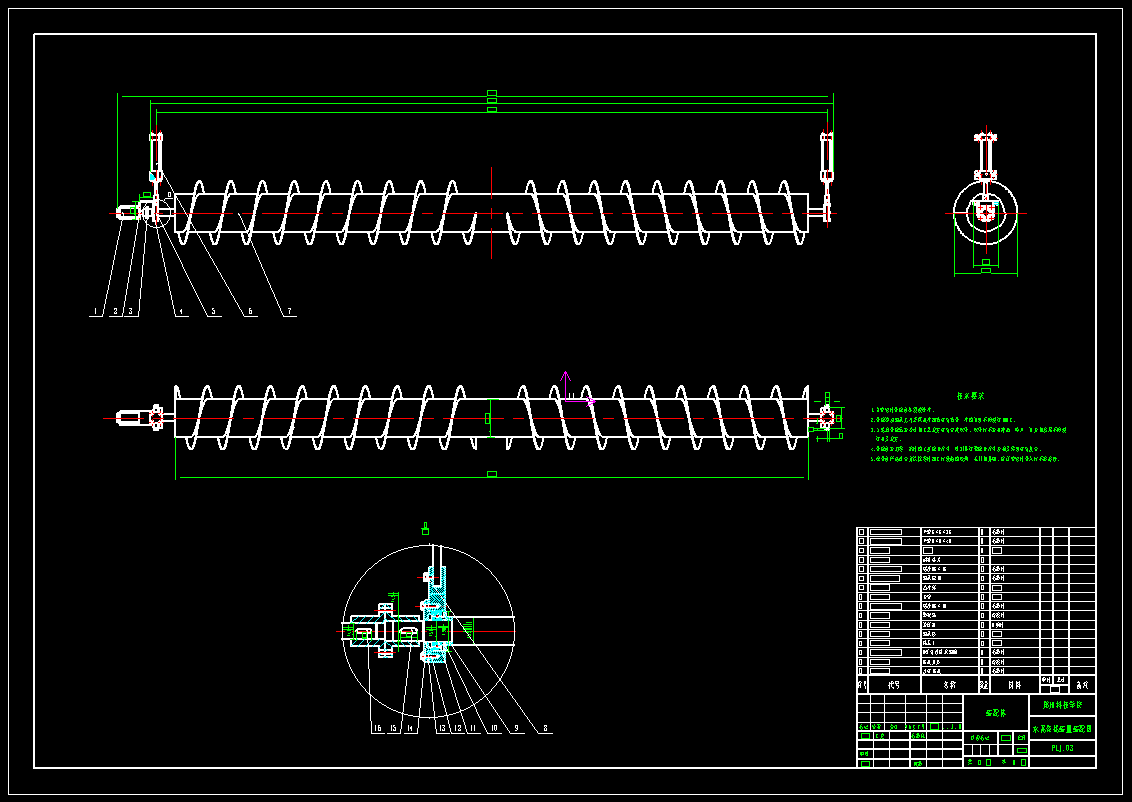
Task: Click the PLJ.03 drawing number text
Action: (x=1062, y=749)
